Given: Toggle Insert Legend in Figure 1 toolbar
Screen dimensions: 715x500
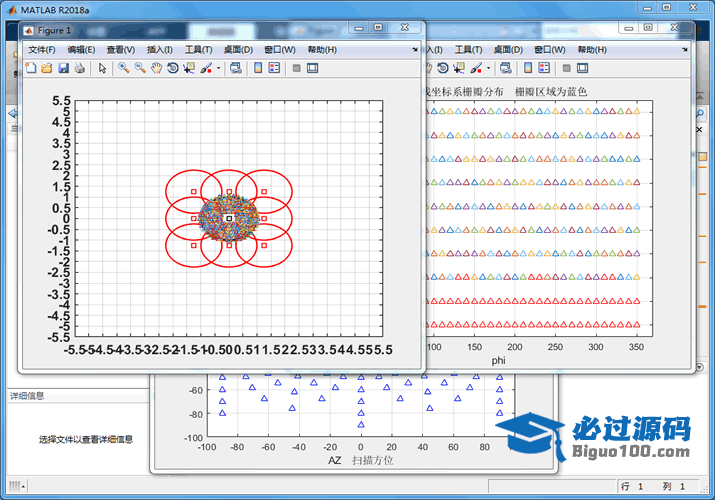Looking at the screenshot, I should pyautogui.click(x=275, y=68).
